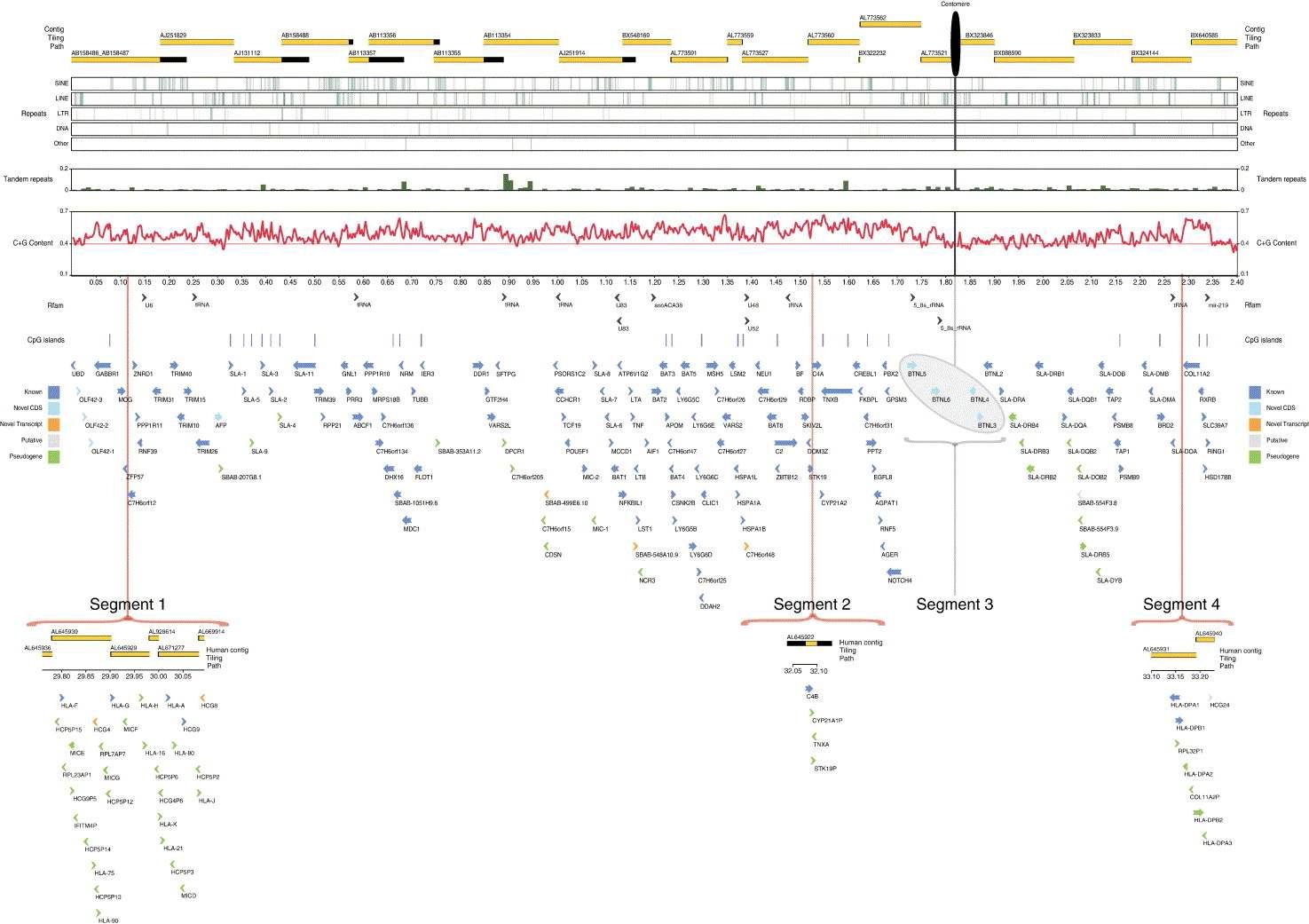Click the 33.10 tick on Segment 4 scale
The height and width of the screenshot is (924, 1309).
coord(1151,676)
